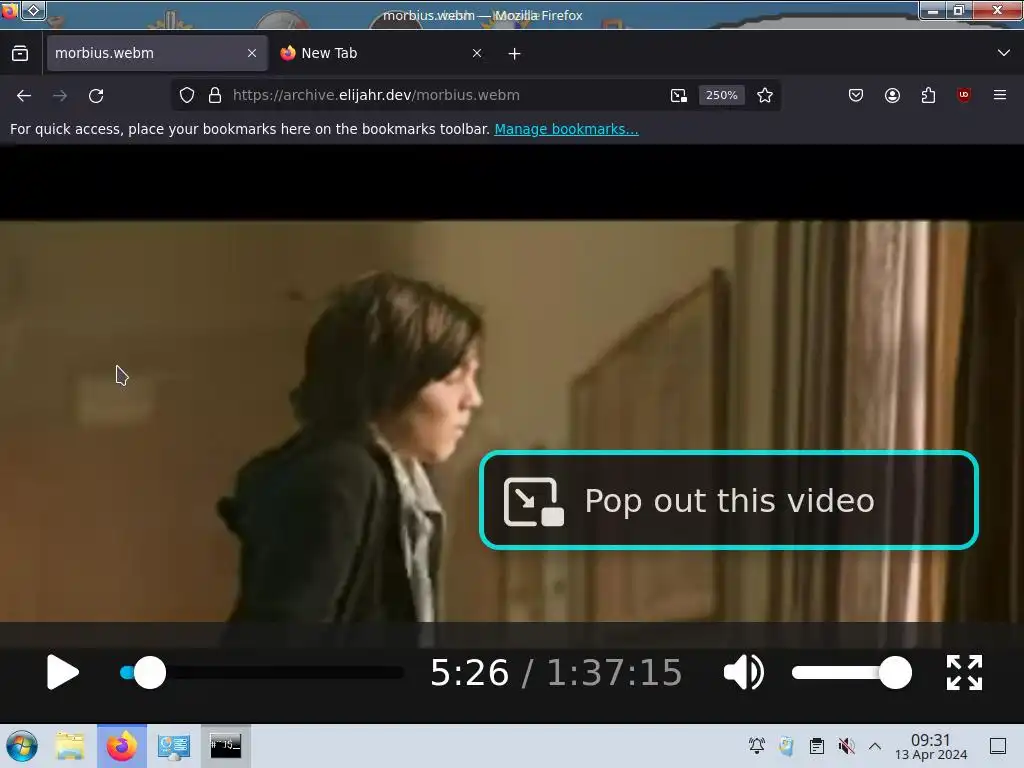1024x768 pixels.
Task: Show the desktop via the corner button
Action: pyautogui.click(x=998, y=746)
